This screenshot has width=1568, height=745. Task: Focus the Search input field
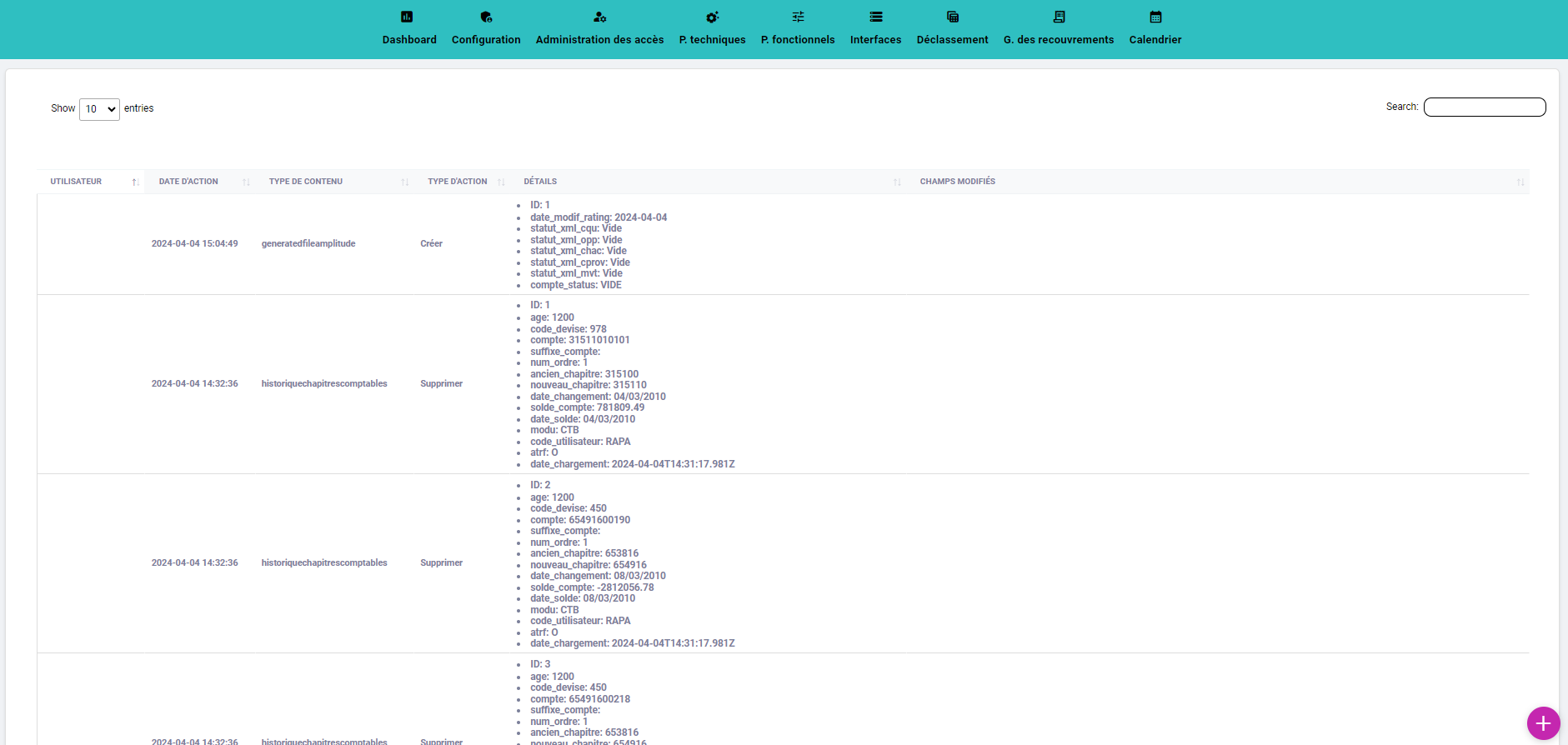(1484, 107)
